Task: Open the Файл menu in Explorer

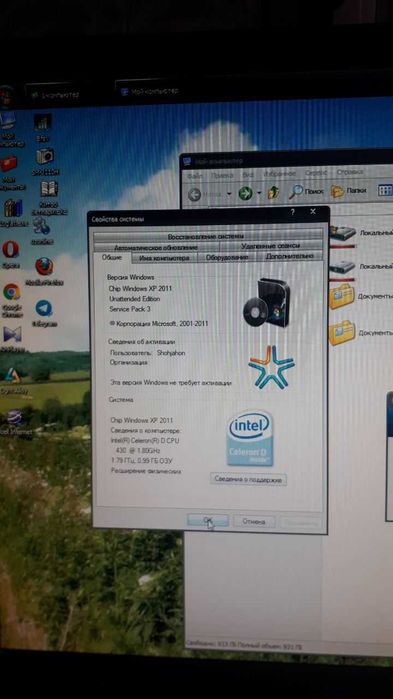Action: [195, 176]
